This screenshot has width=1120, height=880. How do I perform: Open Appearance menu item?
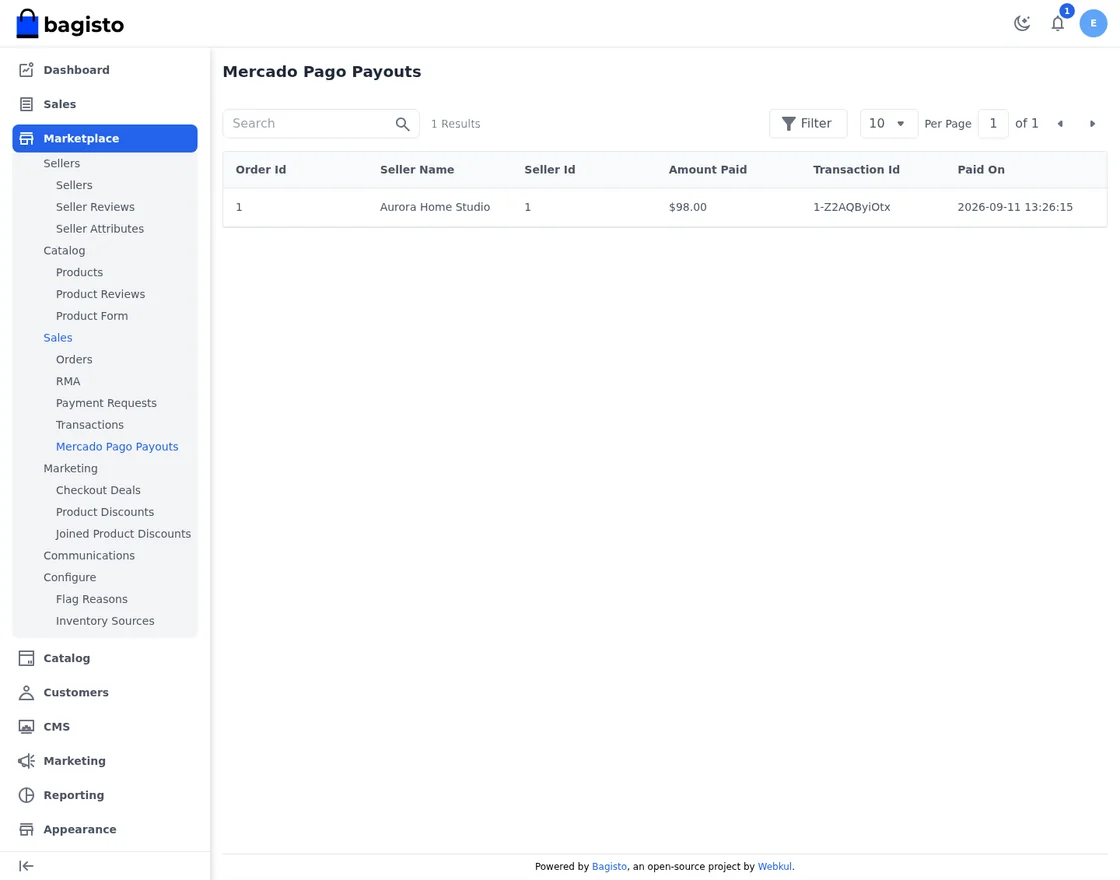point(105,830)
